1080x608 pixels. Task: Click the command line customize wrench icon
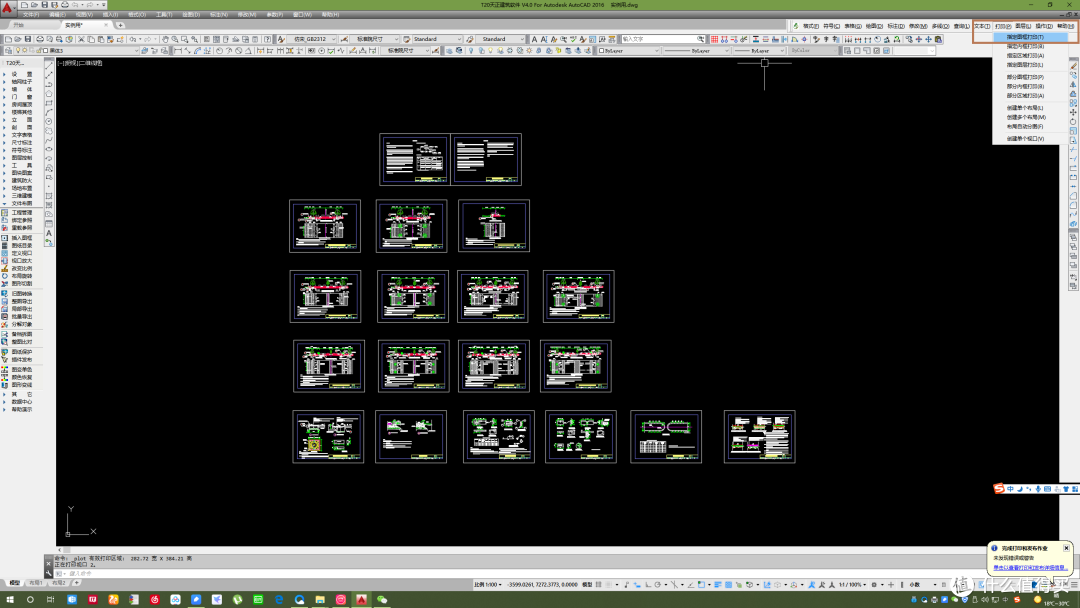click(48, 573)
